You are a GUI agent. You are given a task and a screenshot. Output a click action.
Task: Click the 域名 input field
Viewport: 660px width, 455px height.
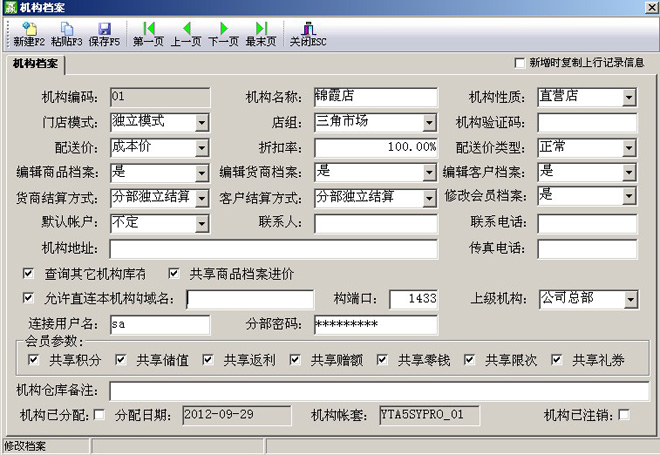(250, 299)
